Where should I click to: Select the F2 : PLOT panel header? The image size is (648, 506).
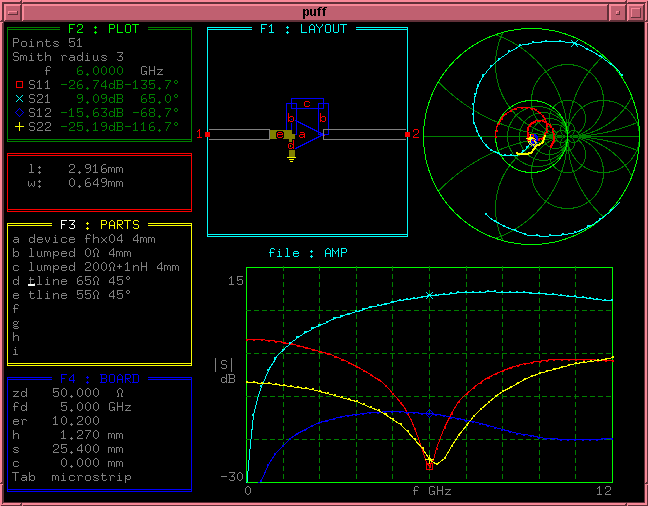tap(103, 29)
